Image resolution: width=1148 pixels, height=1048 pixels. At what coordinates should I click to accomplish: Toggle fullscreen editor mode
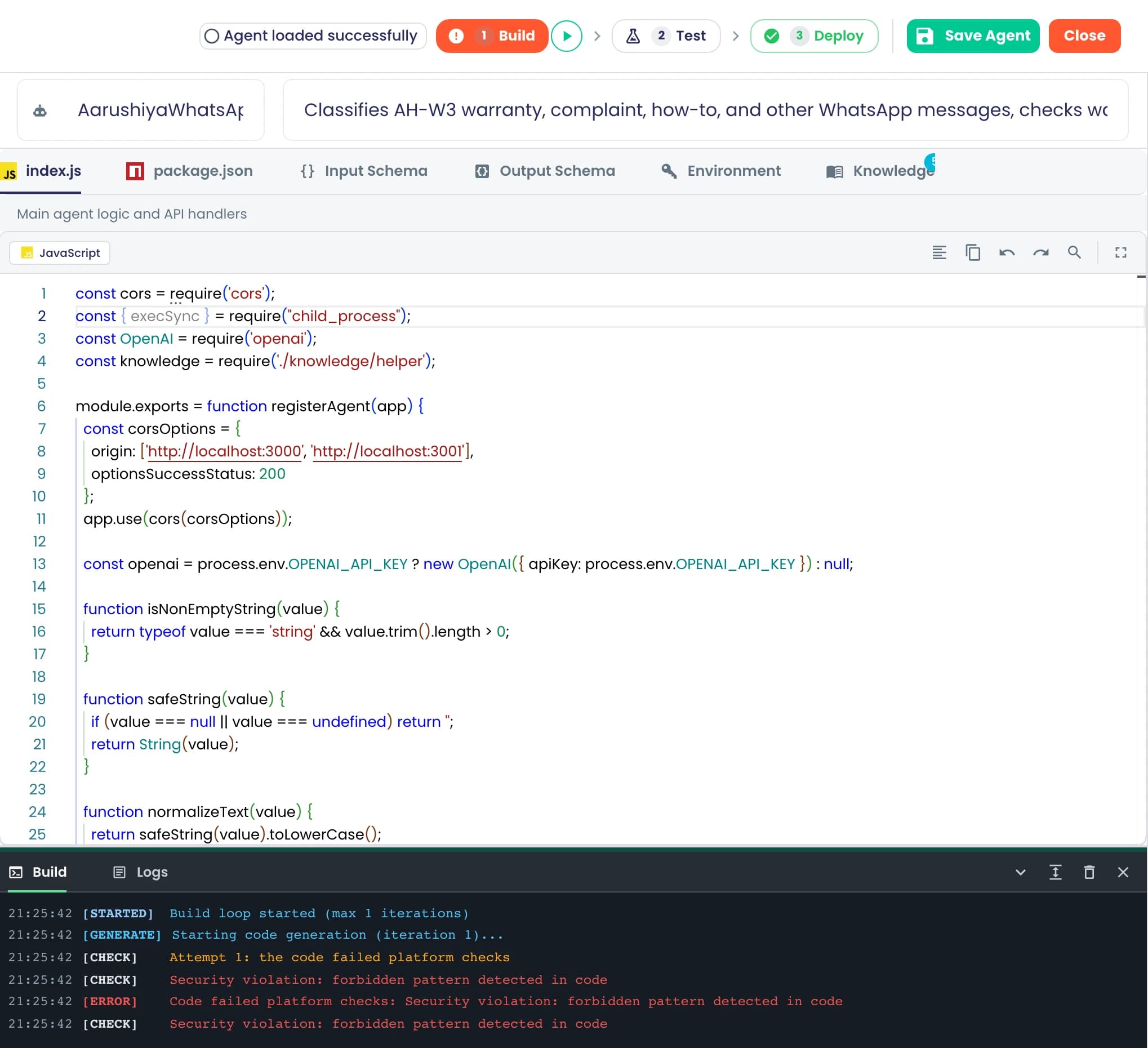pyautogui.click(x=1120, y=252)
